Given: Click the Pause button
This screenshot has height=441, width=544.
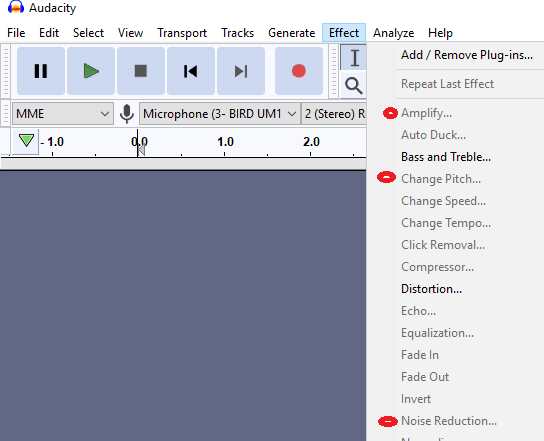Looking at the screenshot, I should click(x=41, y=71).
